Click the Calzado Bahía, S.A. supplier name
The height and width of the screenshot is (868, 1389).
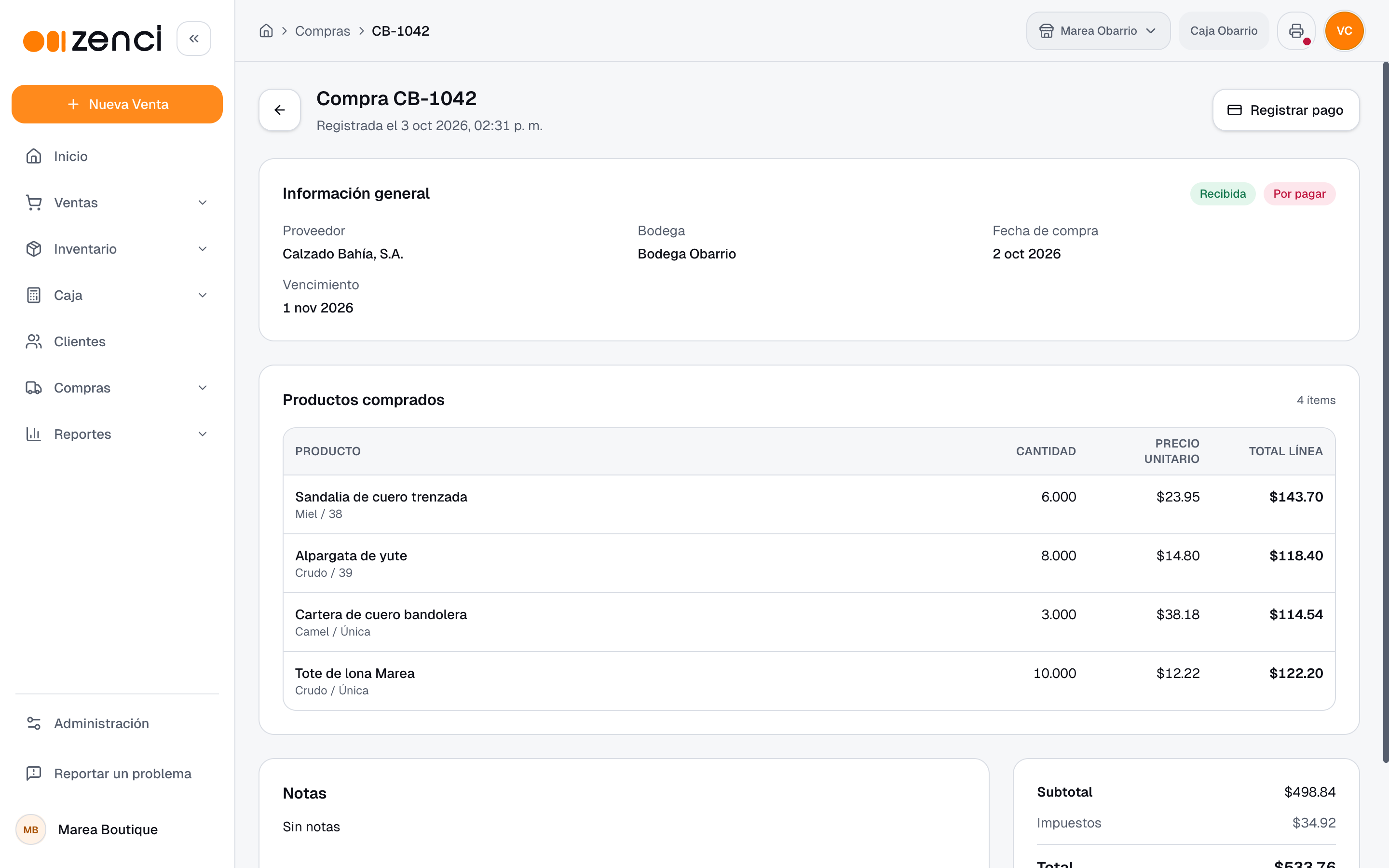[x=342, y=254]
